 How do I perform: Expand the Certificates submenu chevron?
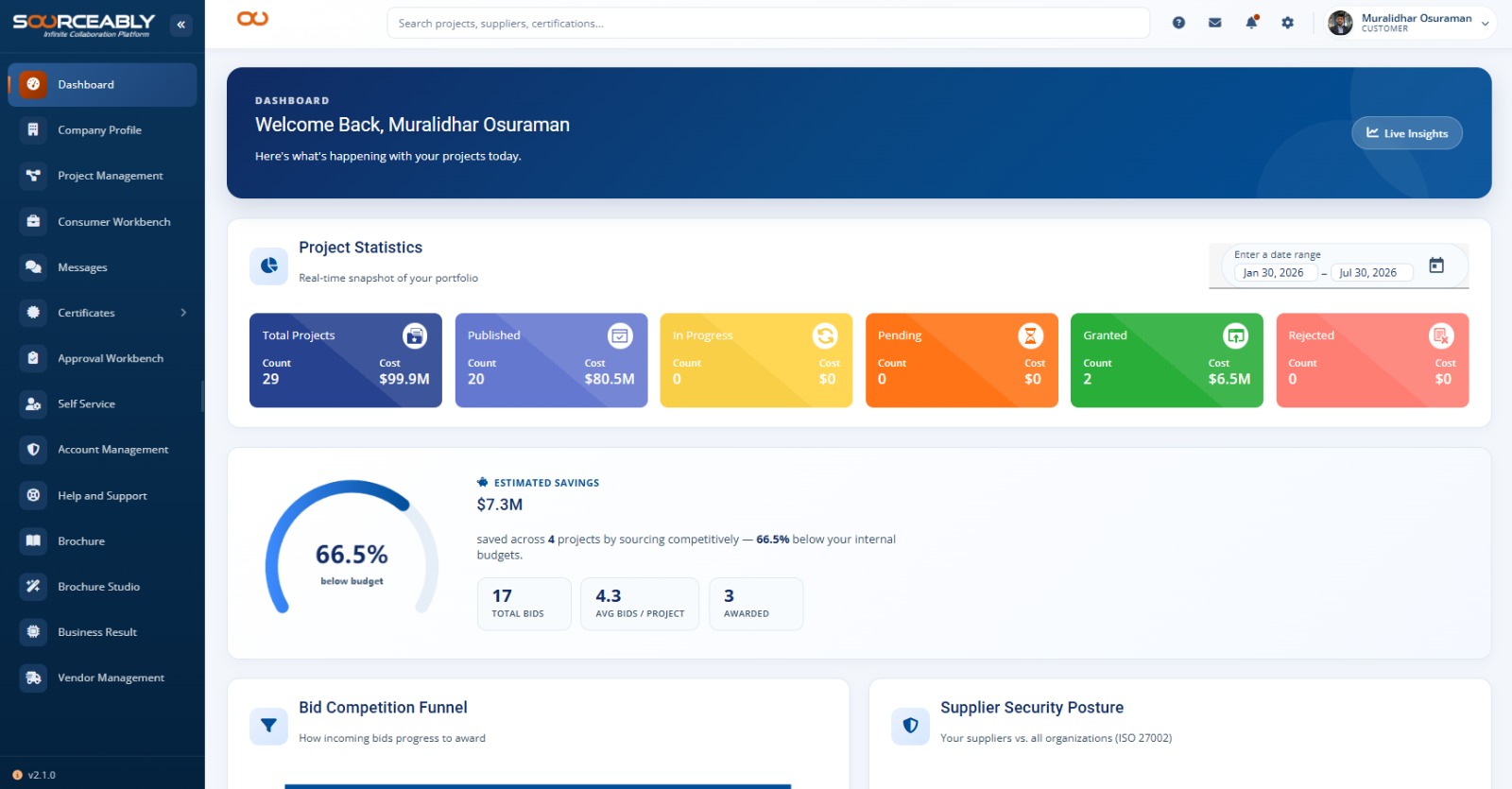pos(183,313)
